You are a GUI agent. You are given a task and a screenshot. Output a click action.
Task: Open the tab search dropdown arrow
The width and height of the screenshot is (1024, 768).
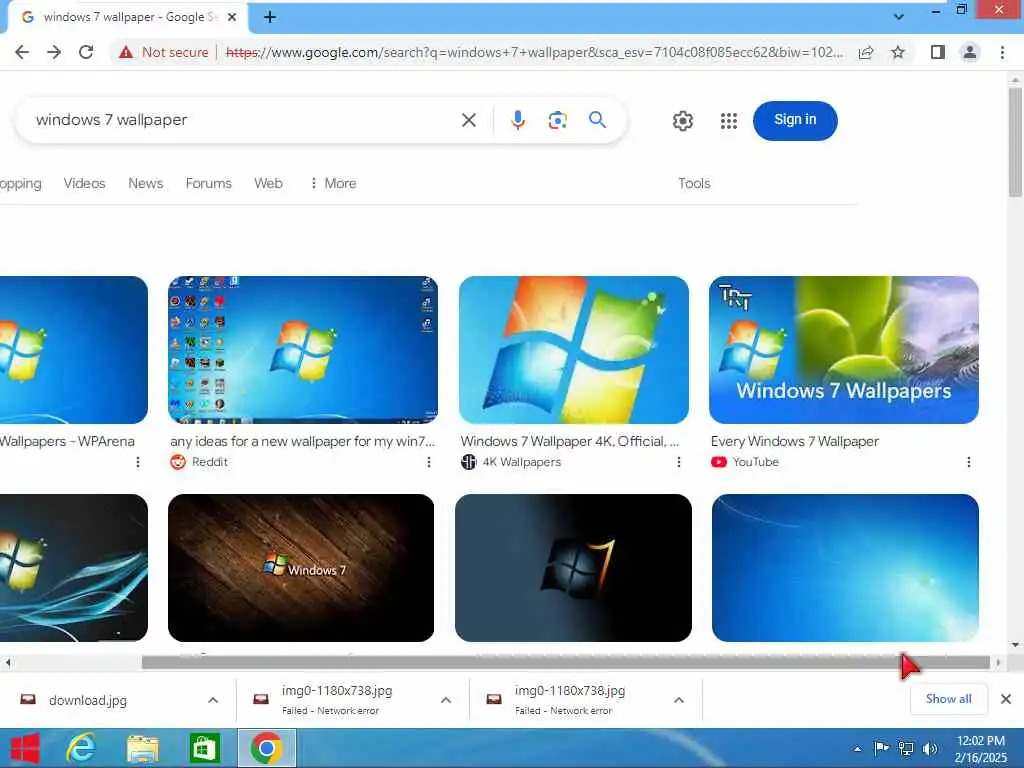899,17
